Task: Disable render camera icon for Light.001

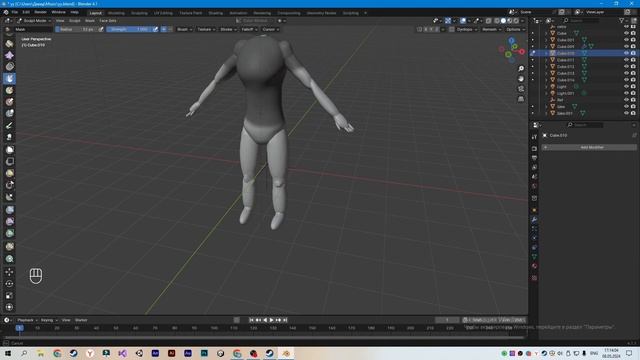Action: click(x=633, y=93)
